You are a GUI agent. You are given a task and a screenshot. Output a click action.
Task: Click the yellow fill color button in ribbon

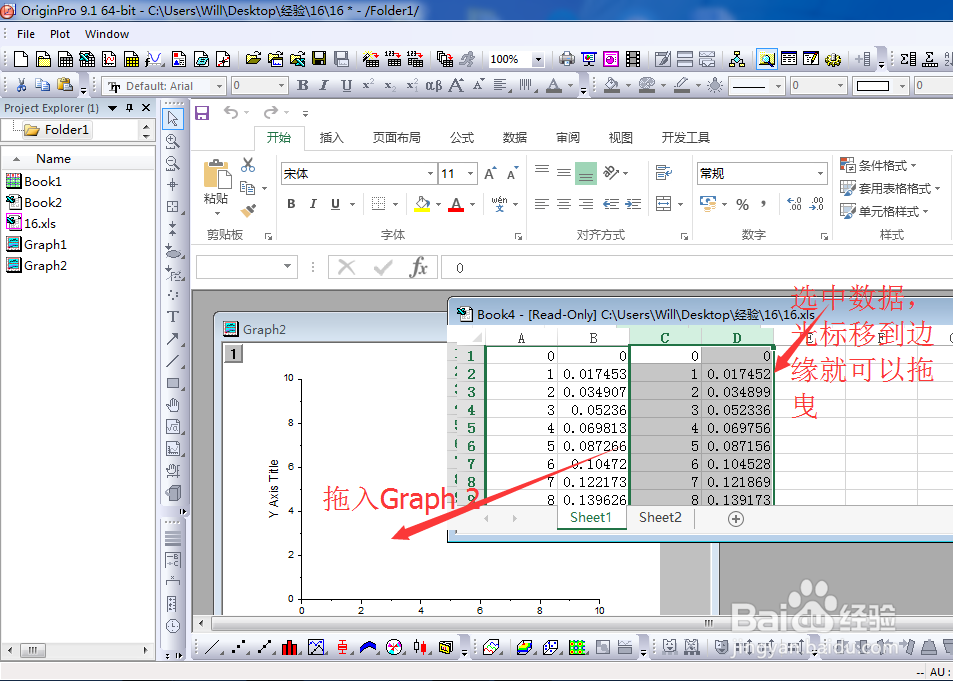tap(422, 204)
